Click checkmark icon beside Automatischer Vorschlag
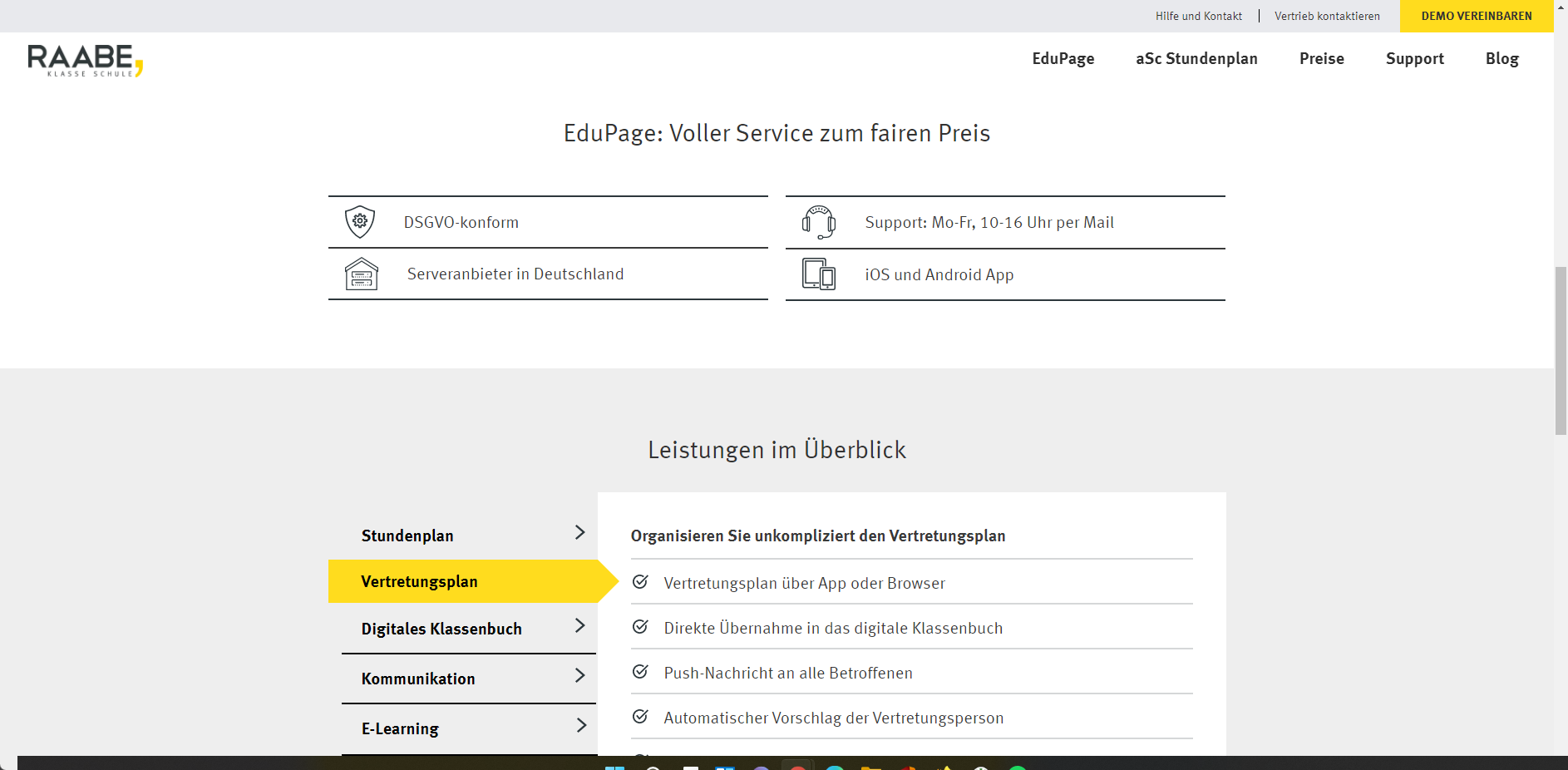Screen dimensions: 1568x770 click(640, 717)
